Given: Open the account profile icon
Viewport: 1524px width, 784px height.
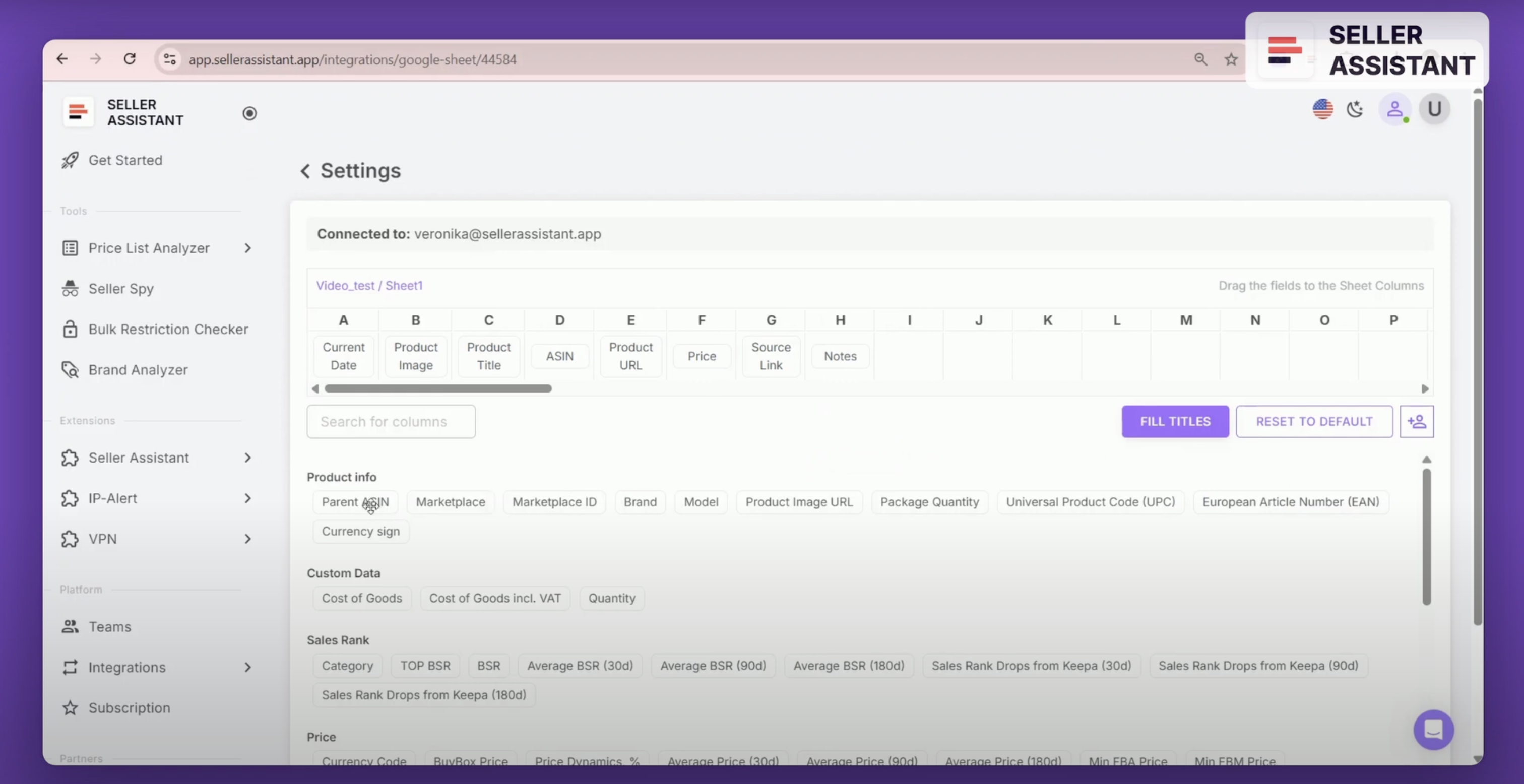Looking at the screenshot, I should coord(1395,109).
